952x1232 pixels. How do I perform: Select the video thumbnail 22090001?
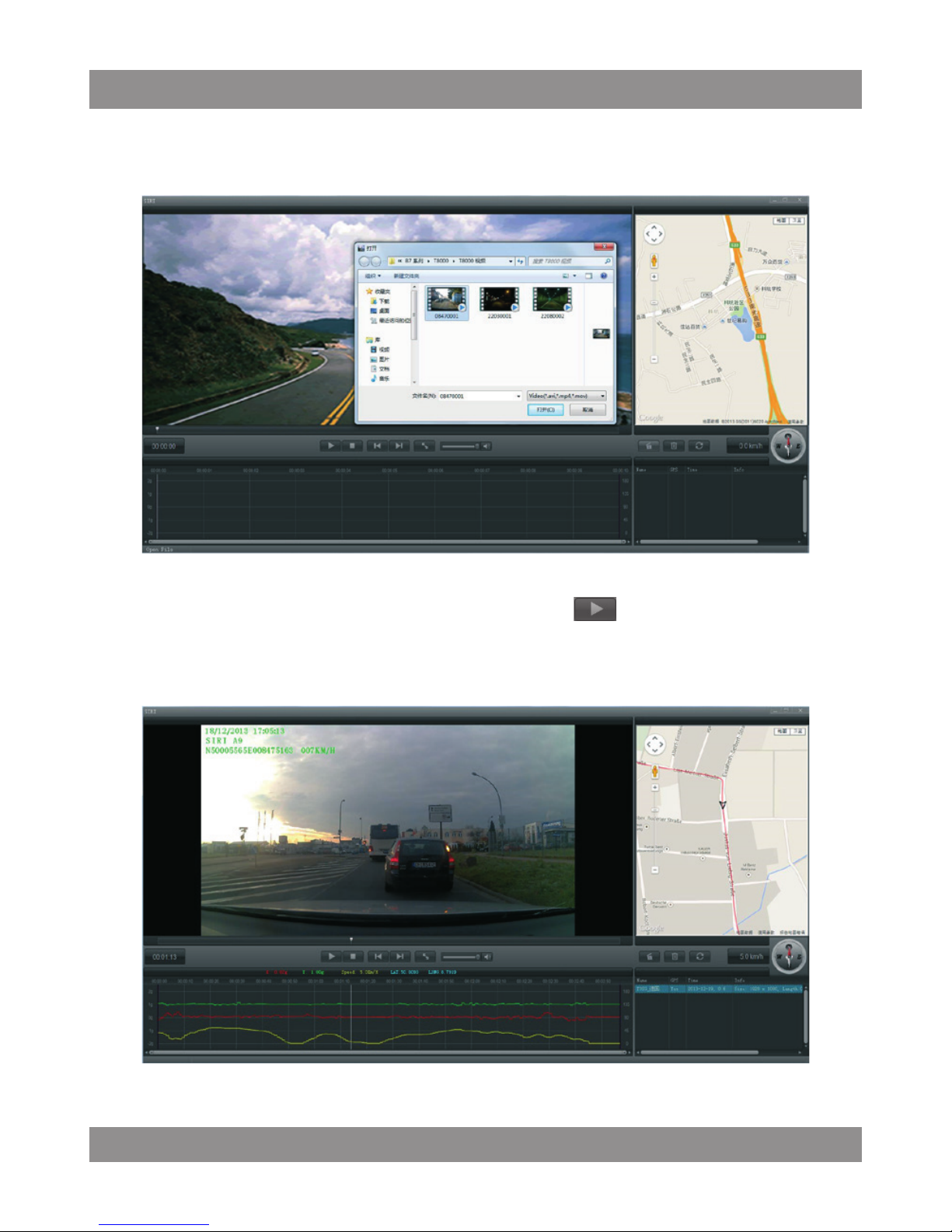coord(499,302)
